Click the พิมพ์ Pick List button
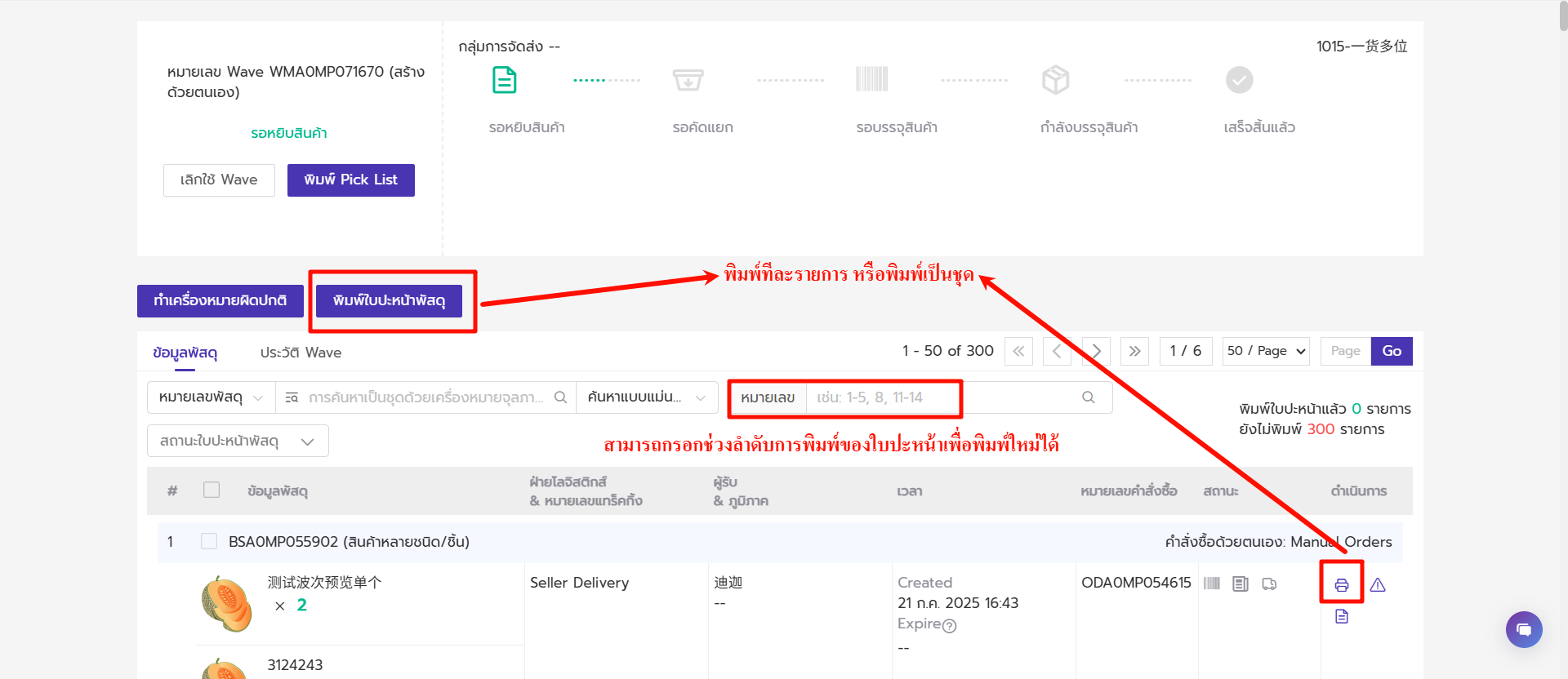 pyautogui.click(x=351, y=180)
